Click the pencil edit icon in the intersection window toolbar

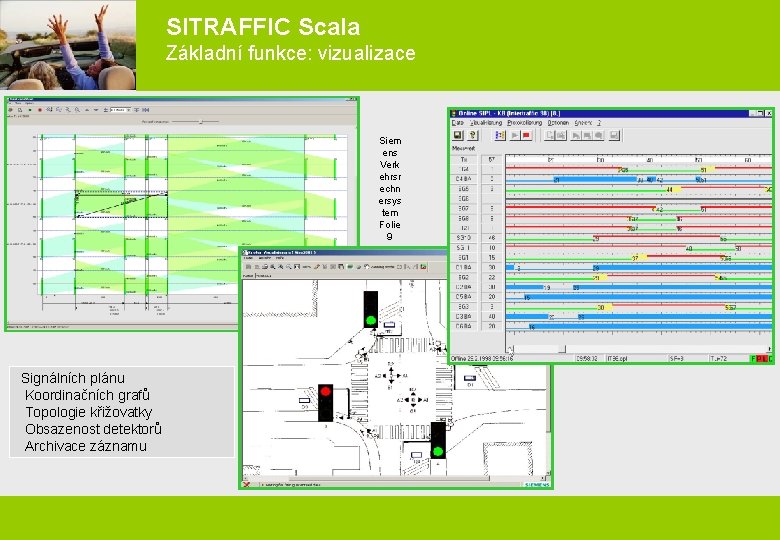click(317, 267)
